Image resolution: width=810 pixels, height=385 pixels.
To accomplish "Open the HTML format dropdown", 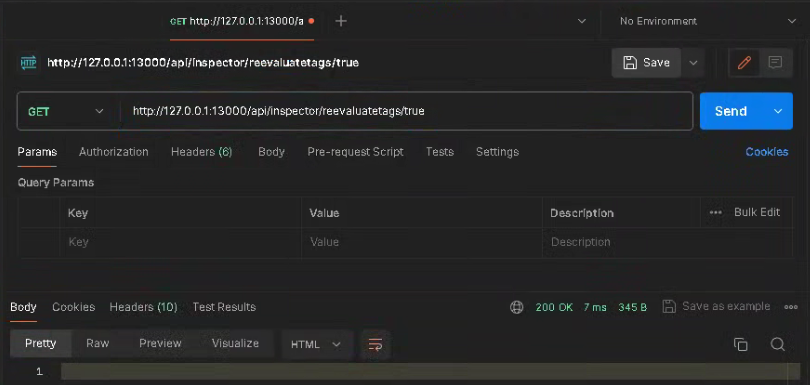I will (317, 344).
